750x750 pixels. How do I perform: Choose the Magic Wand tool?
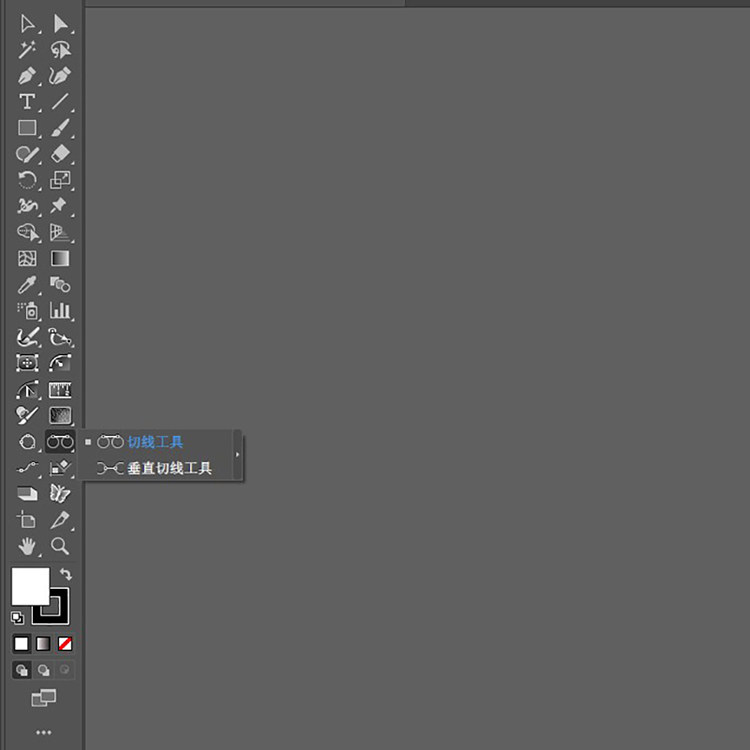[27, 50]
